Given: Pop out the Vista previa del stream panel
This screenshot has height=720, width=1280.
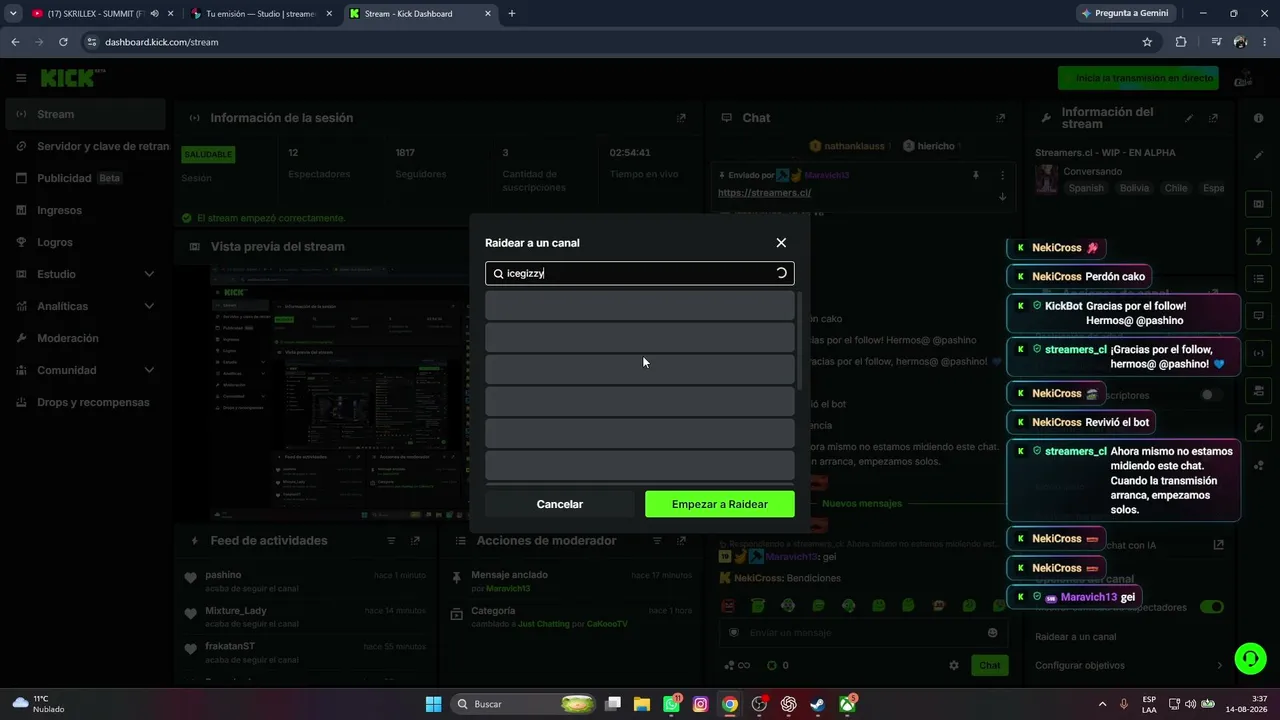Looking at the screenshot, I should (x=681, y=246).
